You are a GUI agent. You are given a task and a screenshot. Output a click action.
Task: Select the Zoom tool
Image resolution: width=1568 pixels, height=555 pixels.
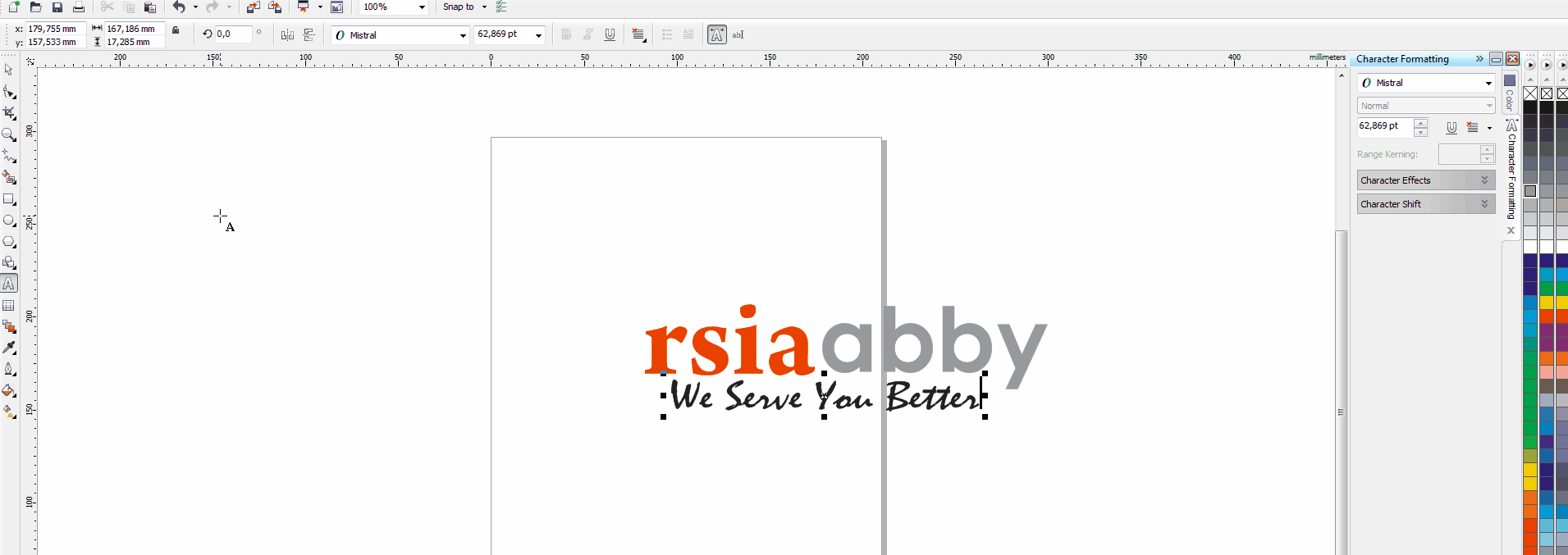[9, 134]
